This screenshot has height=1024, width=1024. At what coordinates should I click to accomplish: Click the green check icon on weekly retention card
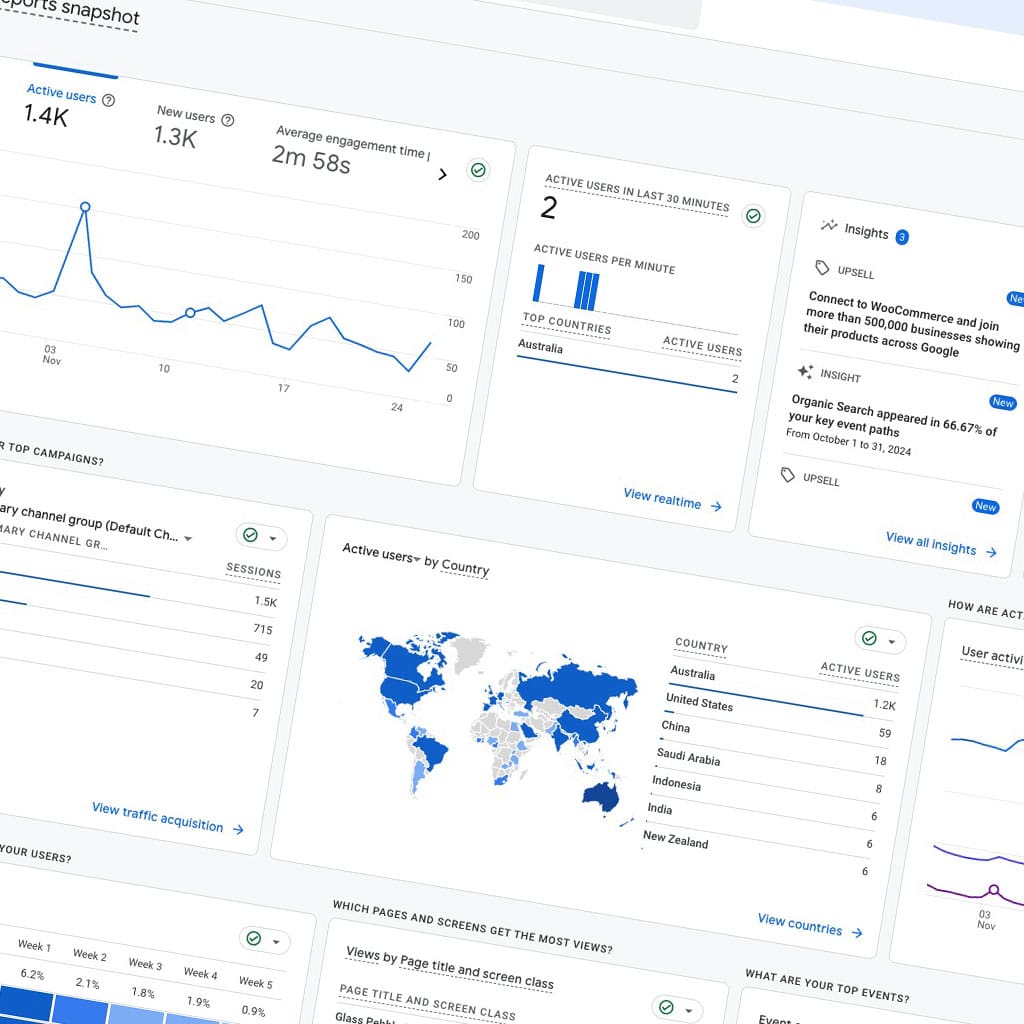point(253,938)
